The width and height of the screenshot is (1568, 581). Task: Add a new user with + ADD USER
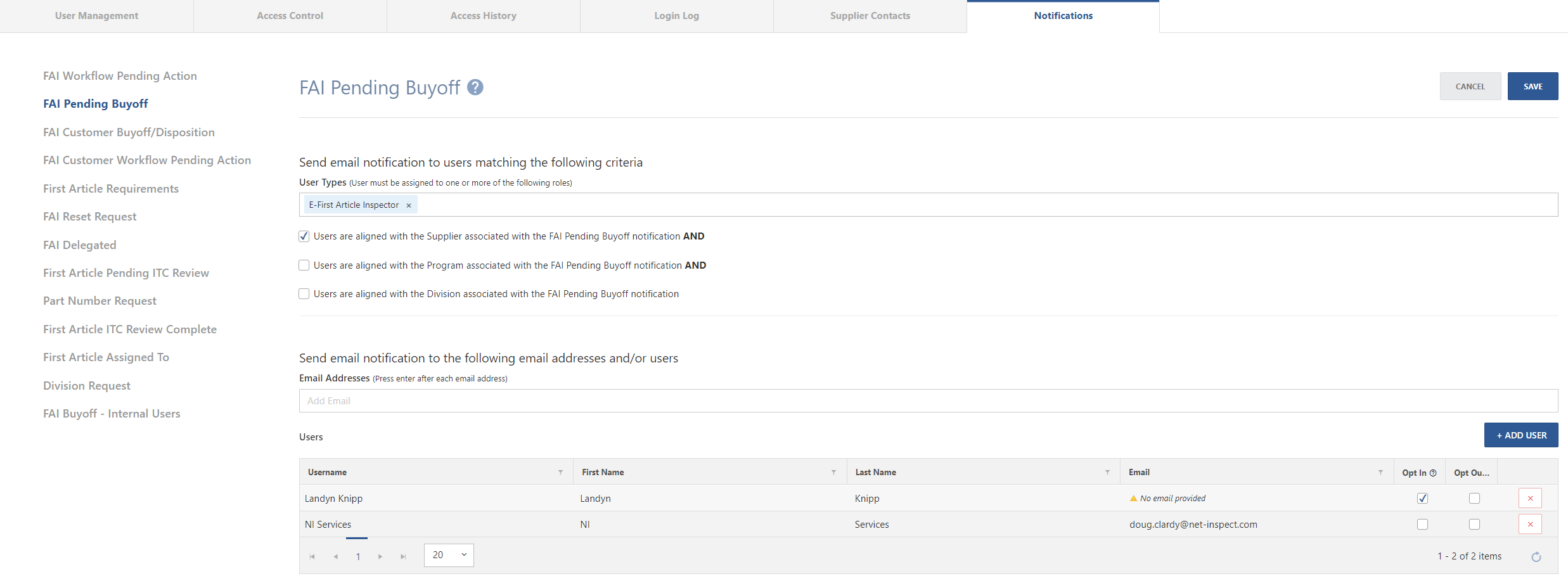coord(1521,435)
